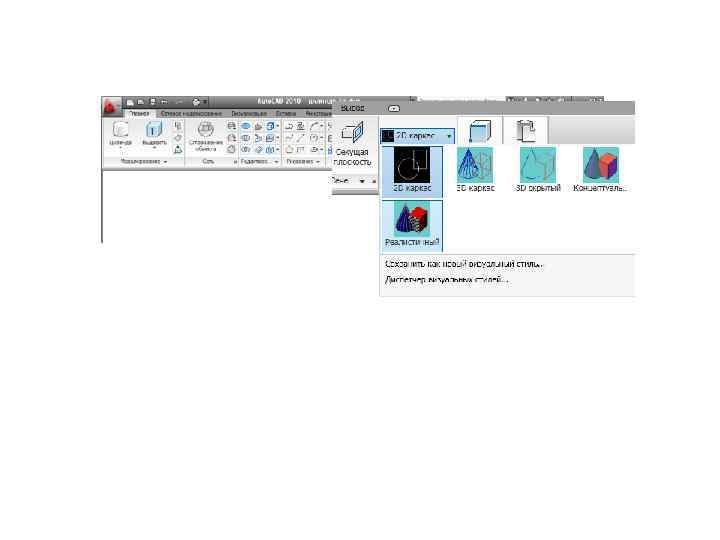Click the Plot printer quick access icon
Viewport: 720px width, 540px height.
point(197,102)
